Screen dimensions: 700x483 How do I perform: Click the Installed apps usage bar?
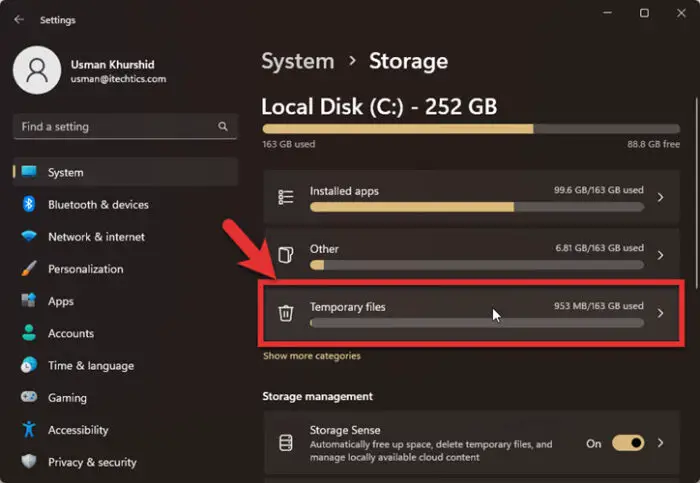[477, 207]
